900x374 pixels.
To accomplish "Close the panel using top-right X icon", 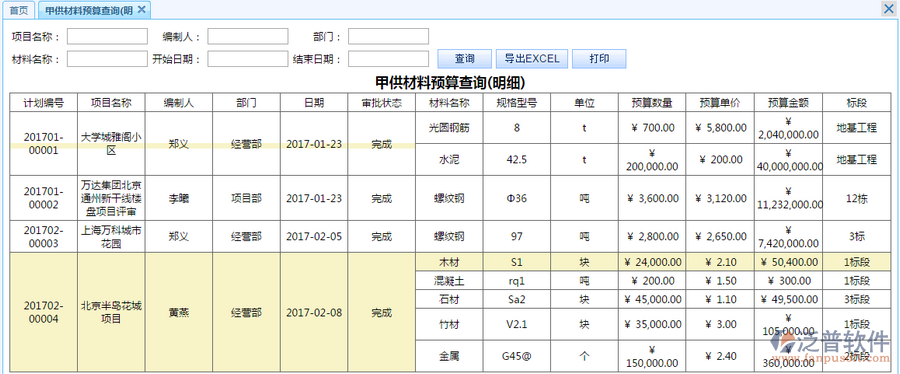I will 889,8.
